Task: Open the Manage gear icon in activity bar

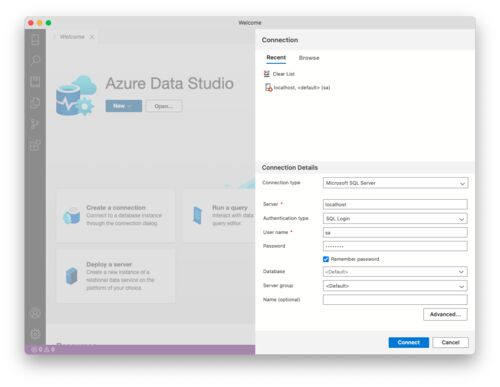Action: click(x=35, y=334)
